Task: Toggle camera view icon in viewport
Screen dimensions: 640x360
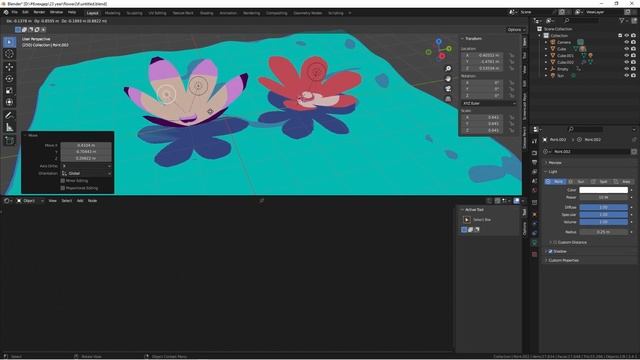Action: (x=448, y=89)
